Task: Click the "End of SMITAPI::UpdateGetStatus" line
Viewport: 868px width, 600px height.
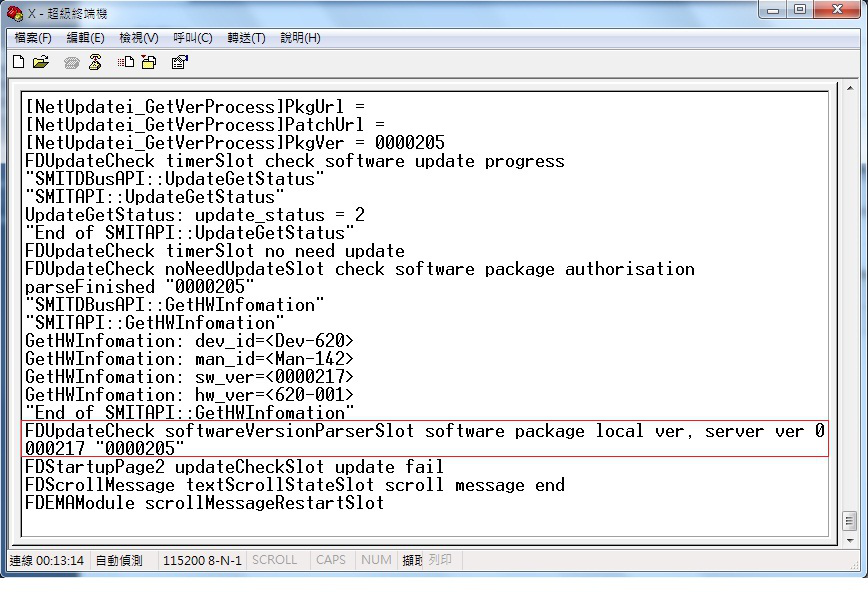Action: (x=189, y=233)
